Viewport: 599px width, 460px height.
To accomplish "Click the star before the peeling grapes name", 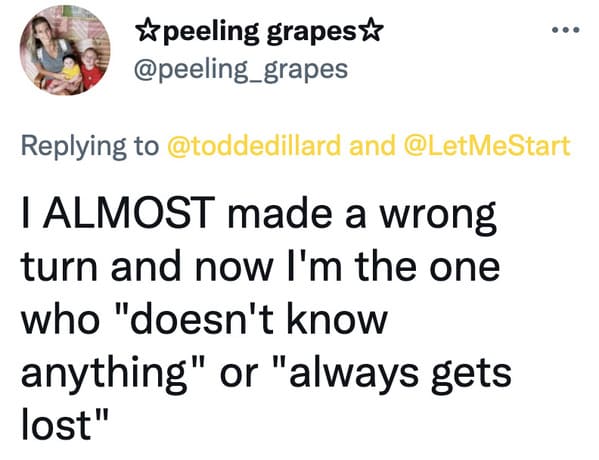I will (145, 31).
